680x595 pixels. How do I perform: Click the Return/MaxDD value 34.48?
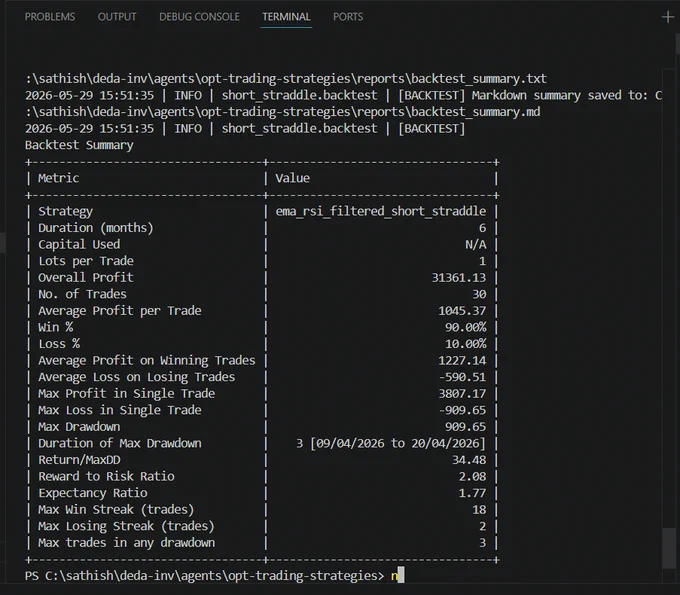tap(469, 460)
